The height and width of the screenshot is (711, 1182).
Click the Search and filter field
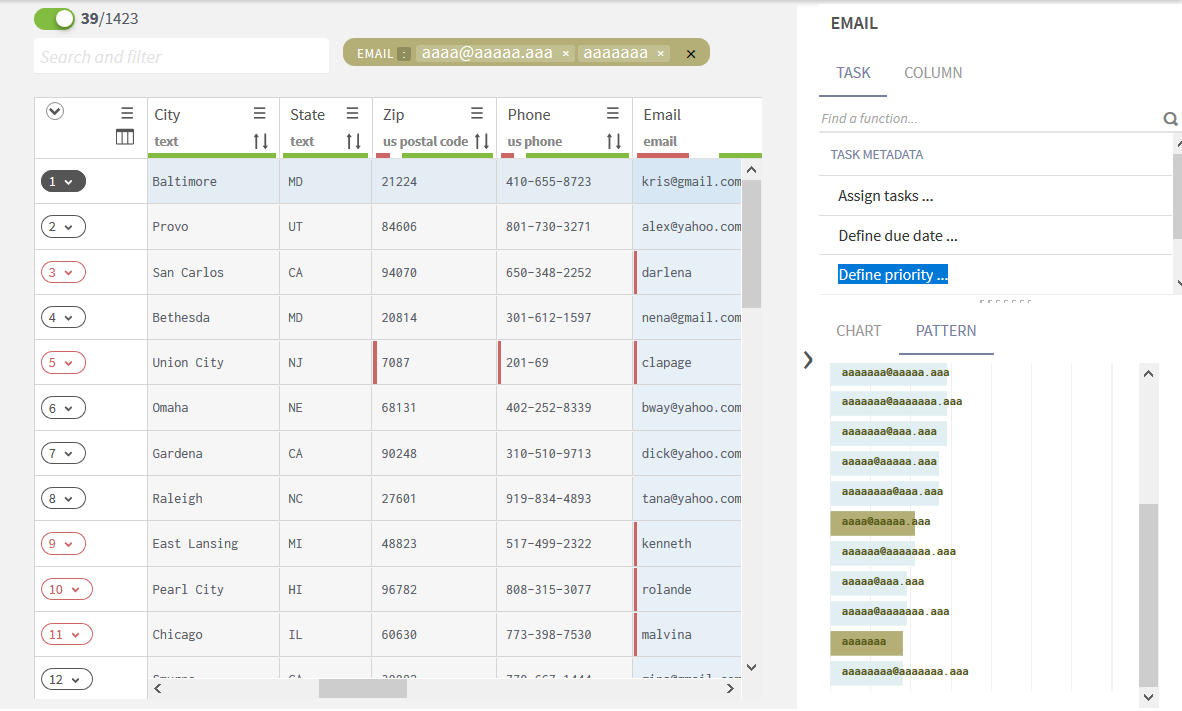pyautogui.click(x=181, y=57)
